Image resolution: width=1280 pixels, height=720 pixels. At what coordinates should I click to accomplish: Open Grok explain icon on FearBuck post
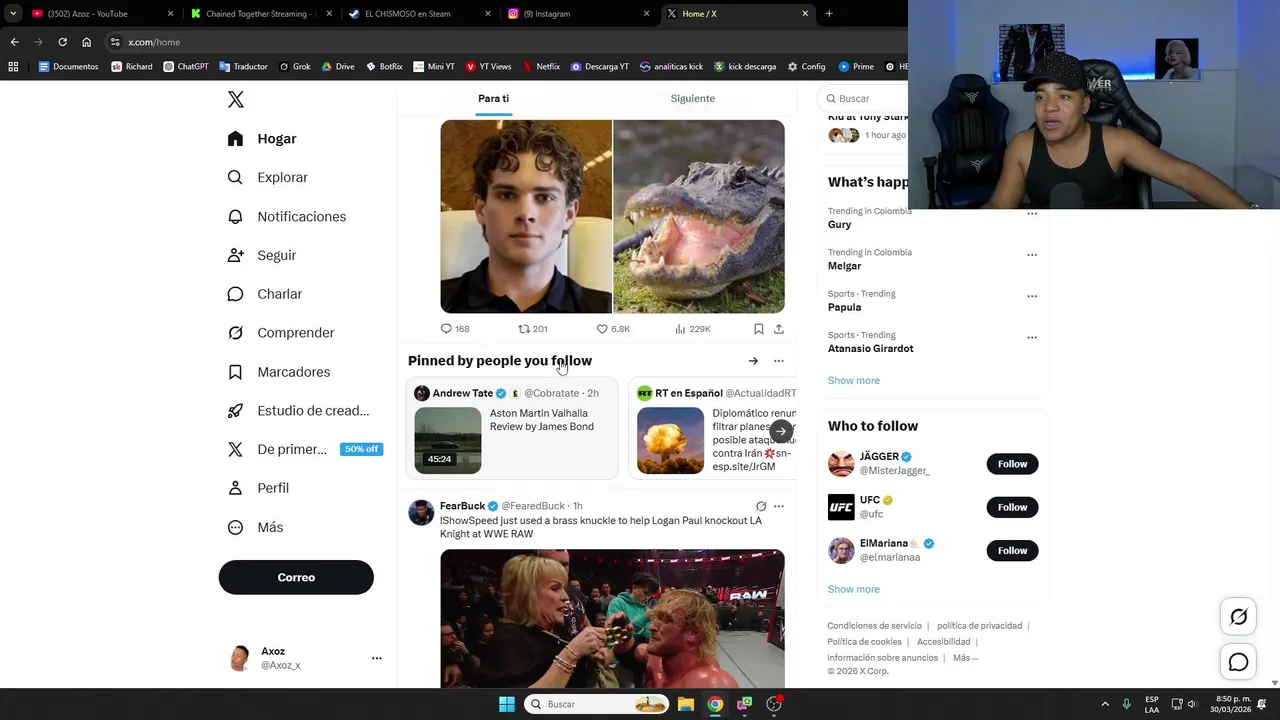(761, 506)
